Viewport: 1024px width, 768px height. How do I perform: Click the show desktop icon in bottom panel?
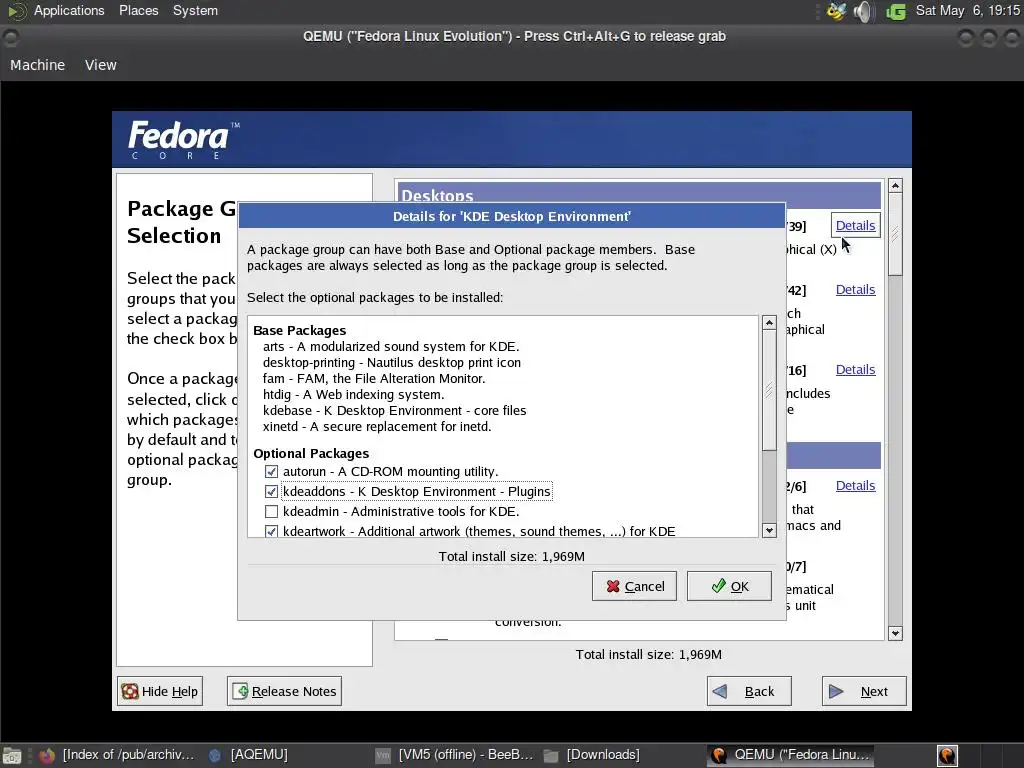click(12, 756)
